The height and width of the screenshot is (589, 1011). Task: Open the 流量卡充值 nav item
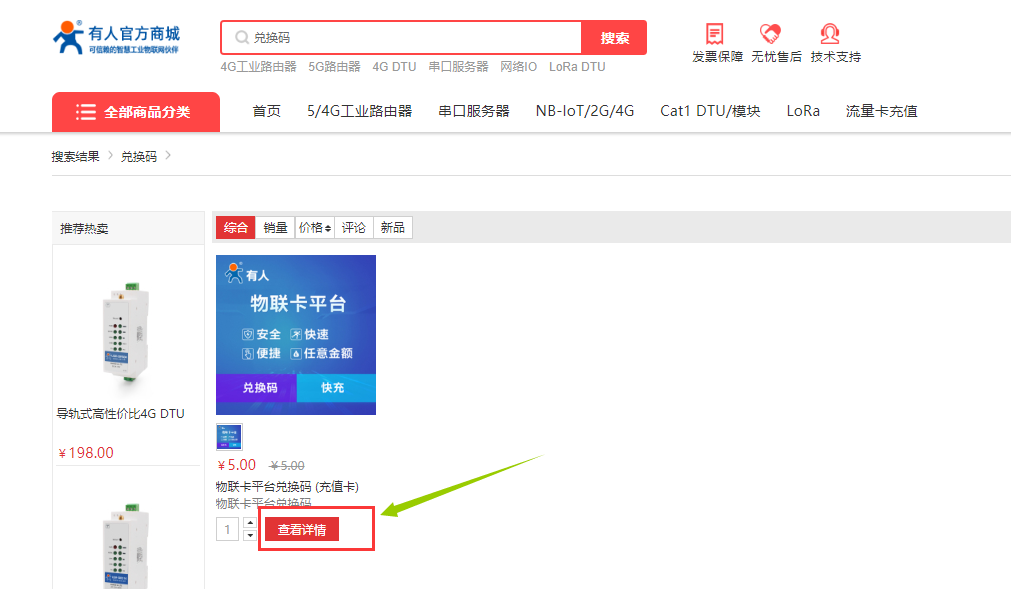tap(881, 111)
